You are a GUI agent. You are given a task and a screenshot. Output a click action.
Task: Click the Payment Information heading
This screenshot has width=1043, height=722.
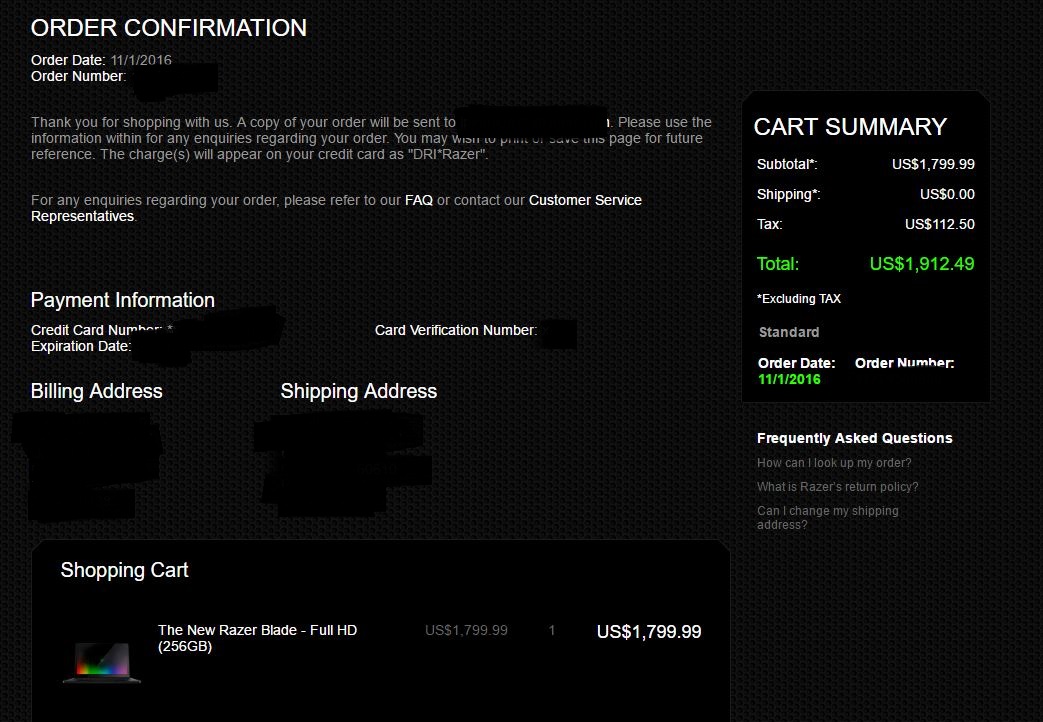coord(122,300)
